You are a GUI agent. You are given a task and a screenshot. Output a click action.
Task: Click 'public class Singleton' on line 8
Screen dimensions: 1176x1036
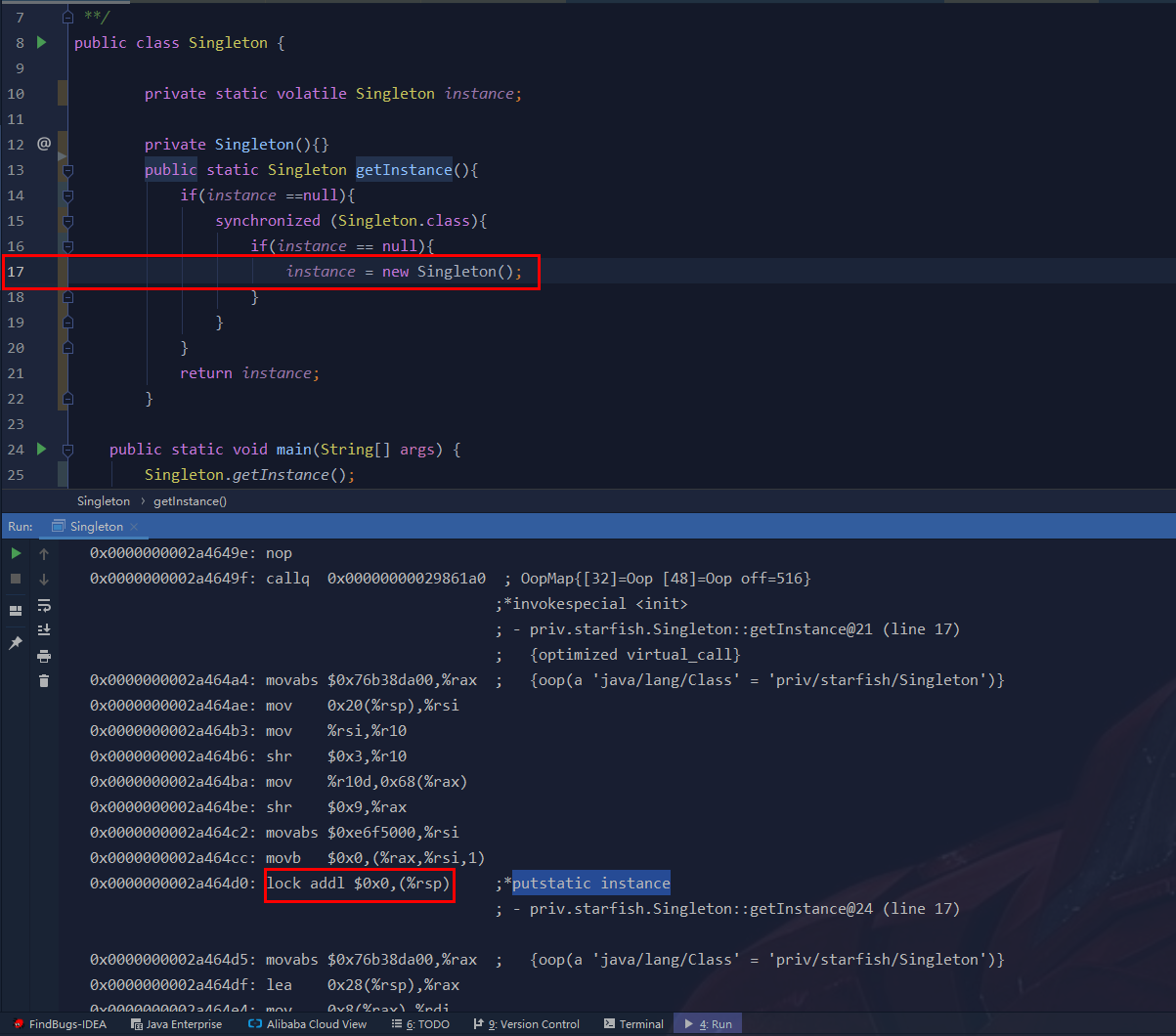pyautogui.click(x=171, y=43)
